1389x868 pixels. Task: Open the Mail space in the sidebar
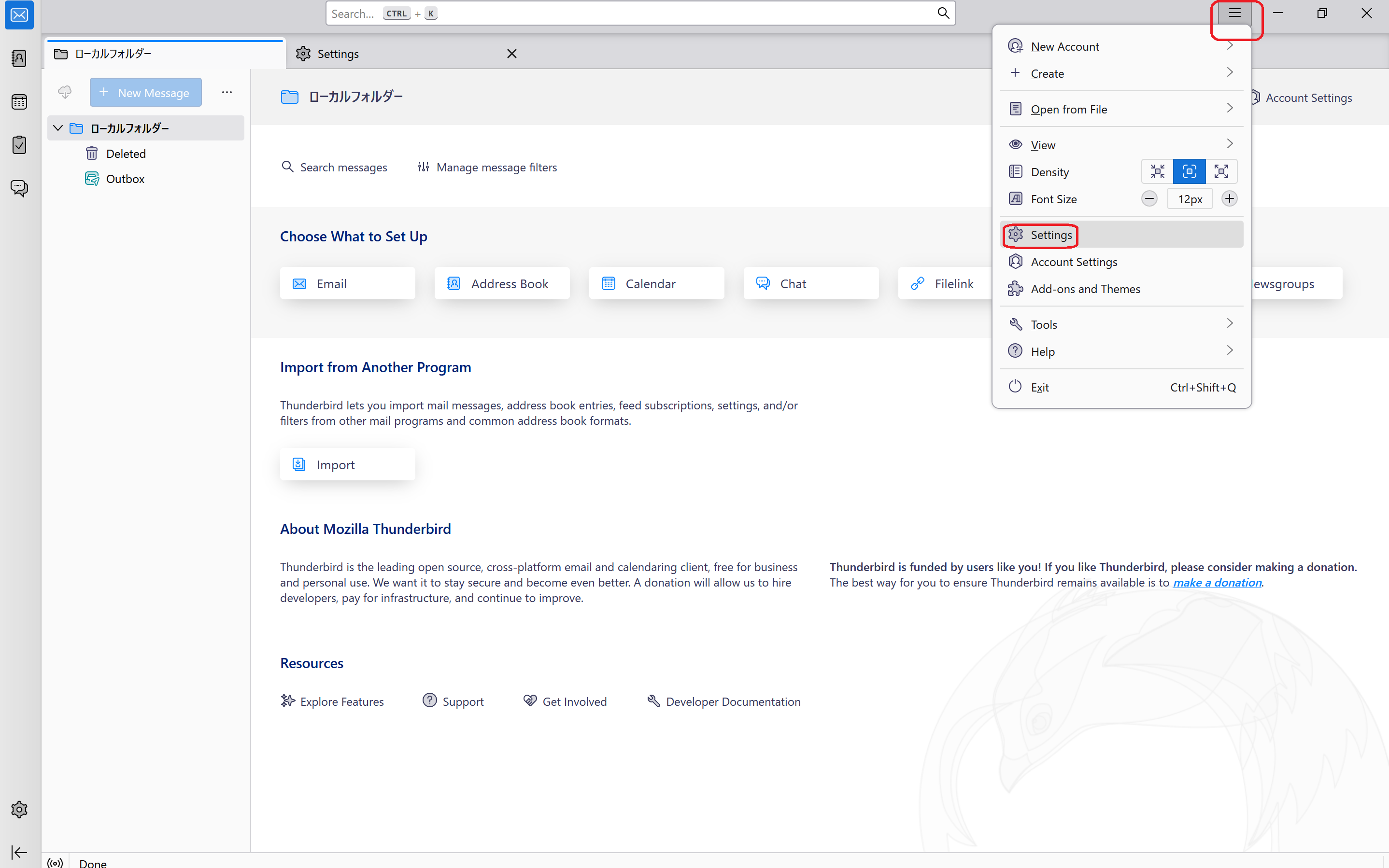coord(19,15)
